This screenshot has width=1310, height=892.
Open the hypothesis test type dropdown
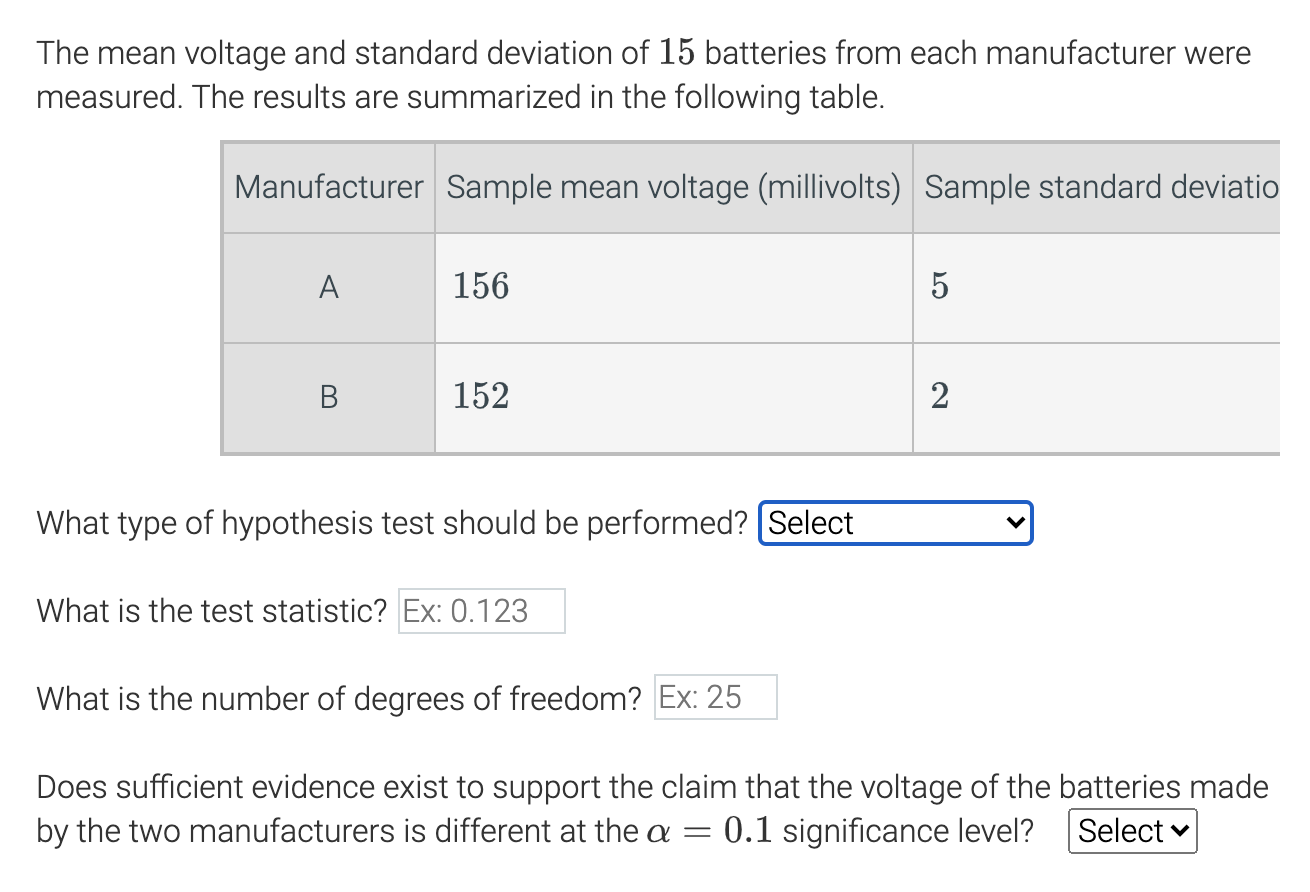click(x=896, y=523)
